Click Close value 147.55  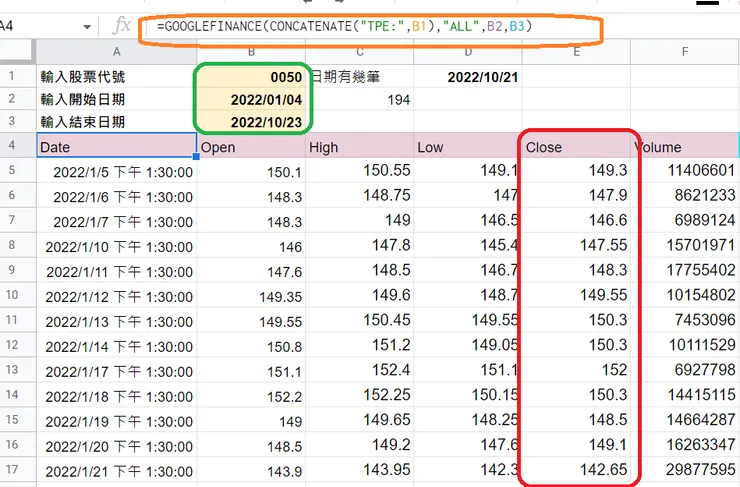[x=576, y=245]
